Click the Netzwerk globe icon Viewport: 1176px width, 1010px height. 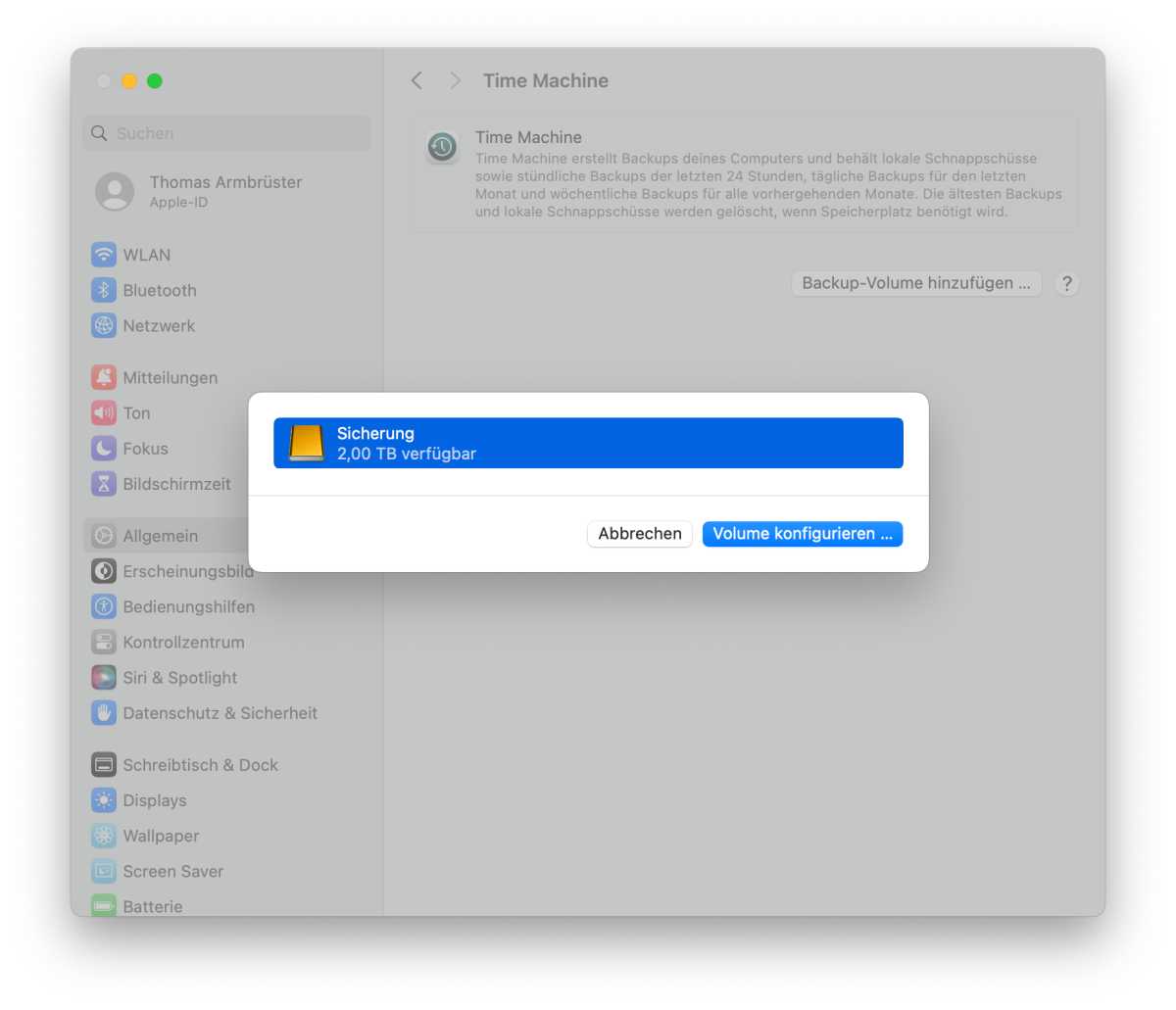pos(104,325)
